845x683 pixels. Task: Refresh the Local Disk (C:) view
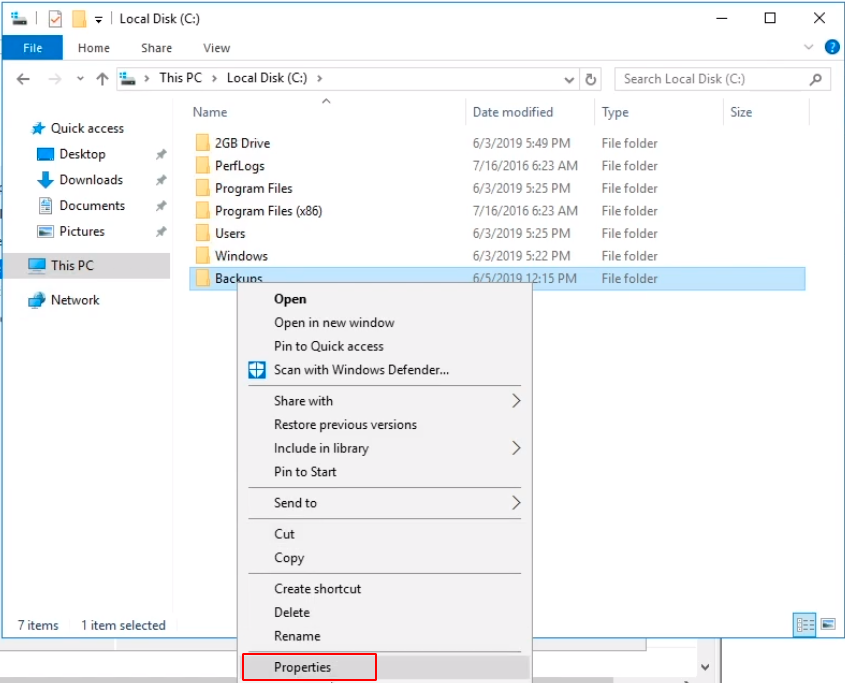point(591,80)
